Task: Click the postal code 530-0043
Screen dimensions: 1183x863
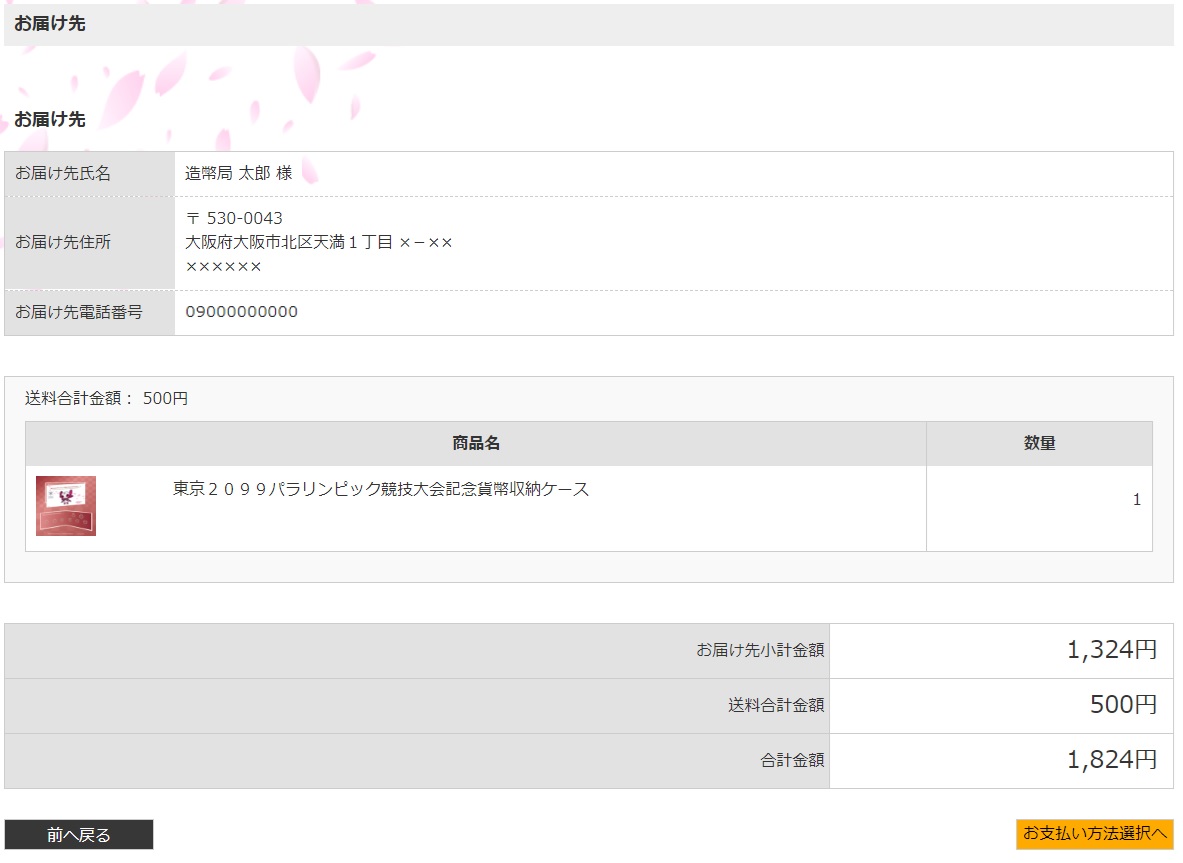Action: click(x=244, y=218)
